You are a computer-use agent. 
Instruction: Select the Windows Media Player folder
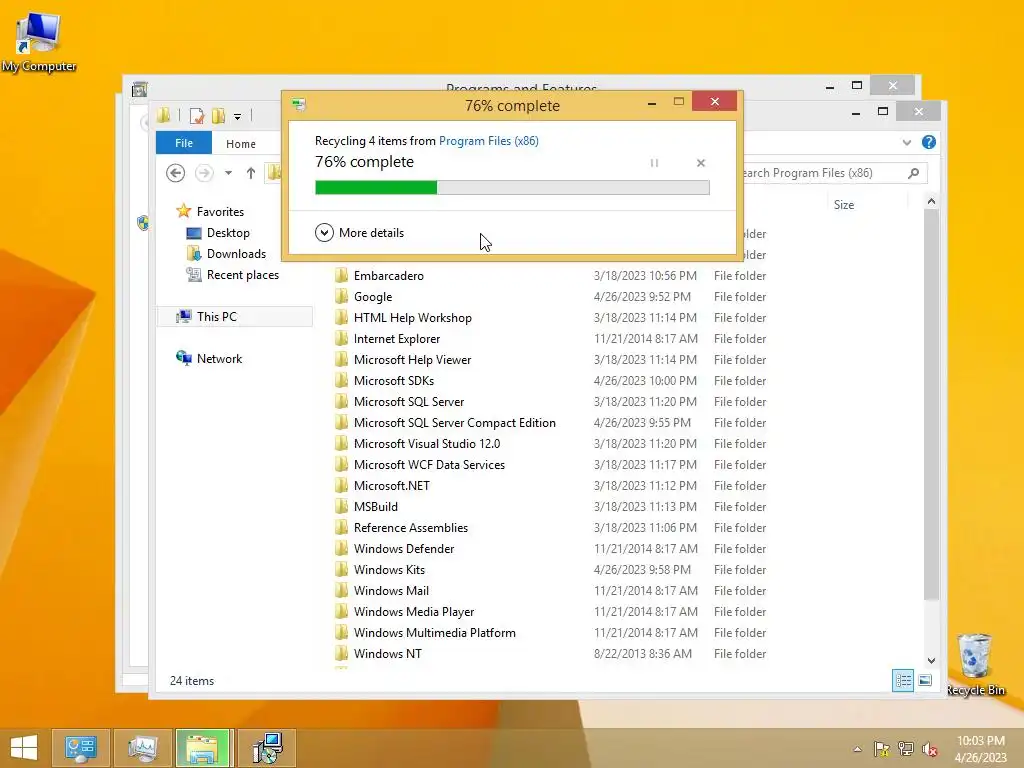click(414, 612)
